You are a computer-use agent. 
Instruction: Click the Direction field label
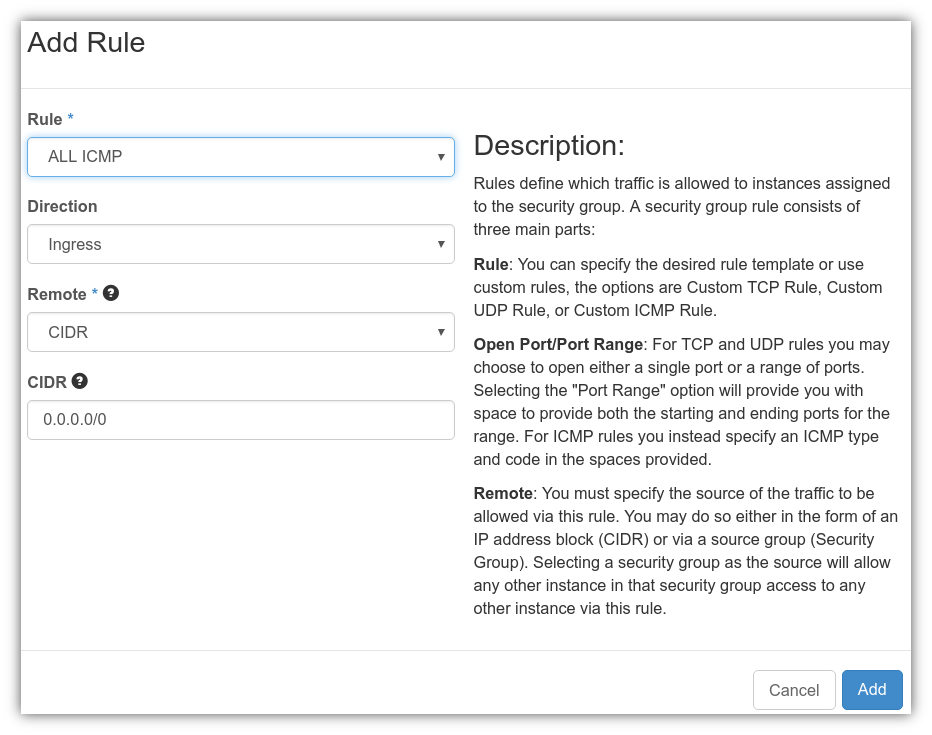coord(62,206)
